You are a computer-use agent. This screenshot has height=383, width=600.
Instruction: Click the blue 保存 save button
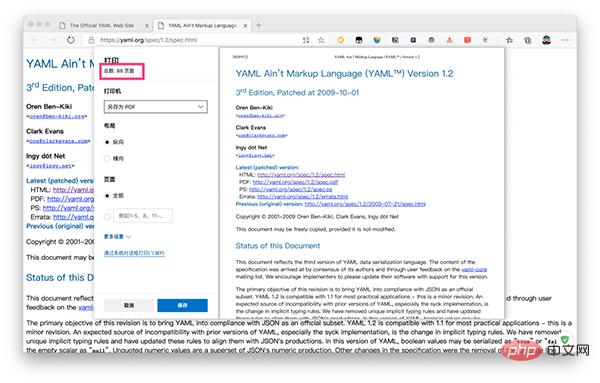(183, 305)
